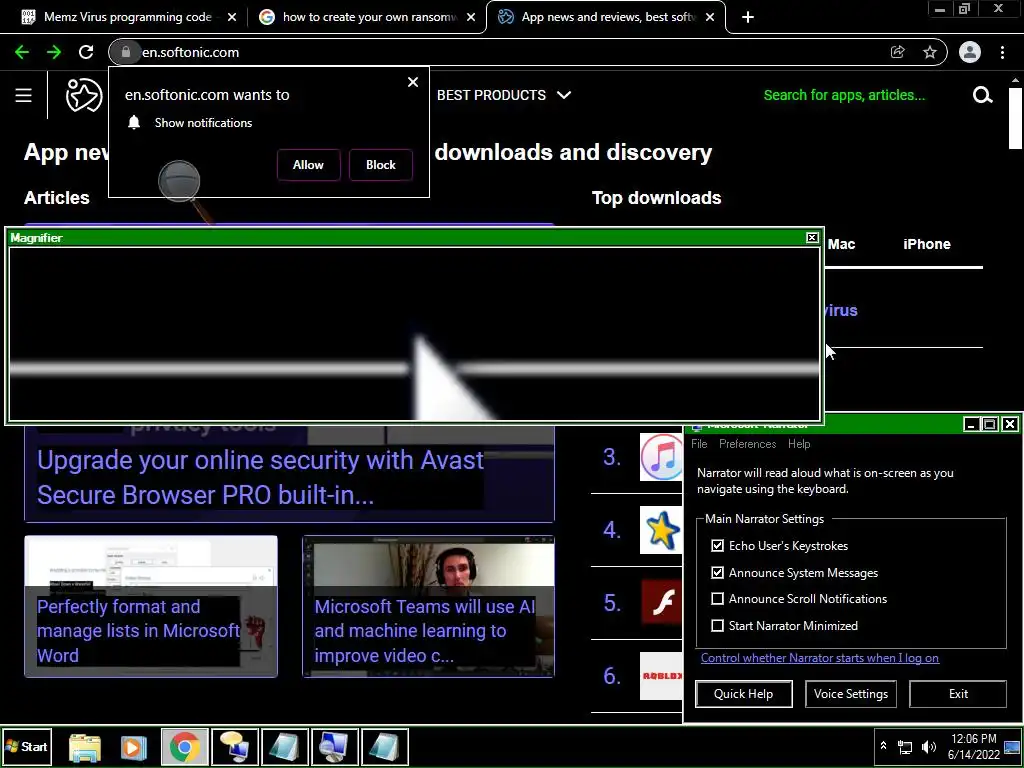1024x768 pixels.
Task: Share this page via the share icon
Action: (x=898, y=52)
